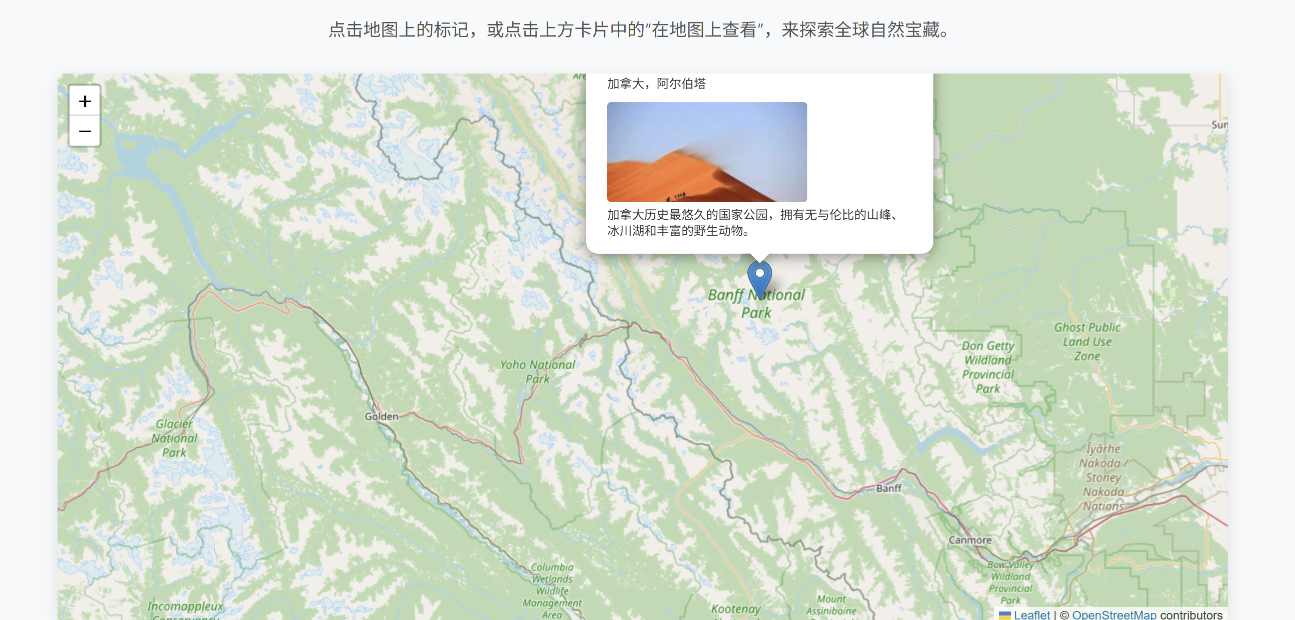Click the blue Banff map marker pin
1295x620 pixels.
pos(760,280)
